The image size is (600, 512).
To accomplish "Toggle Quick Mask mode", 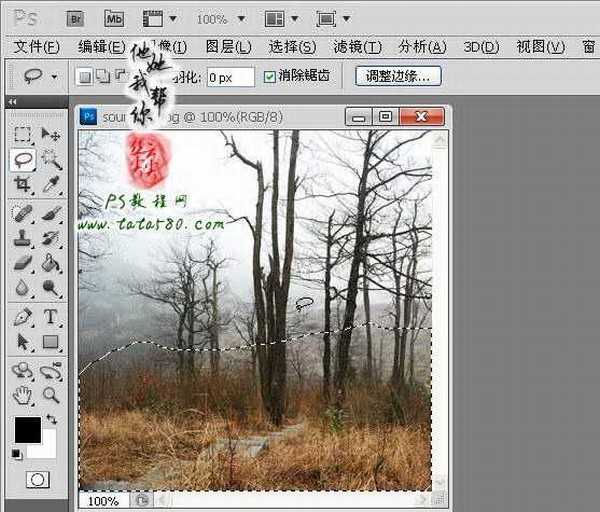I will [x=37, y=480].
